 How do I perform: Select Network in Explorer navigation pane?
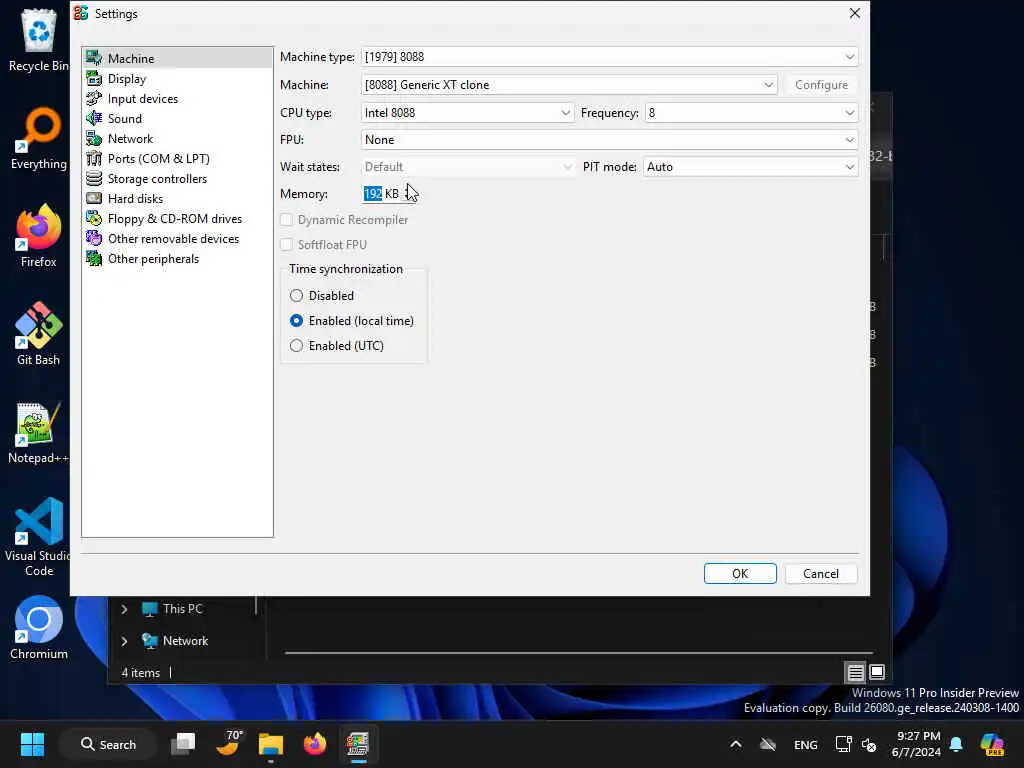tap(185, 641)
